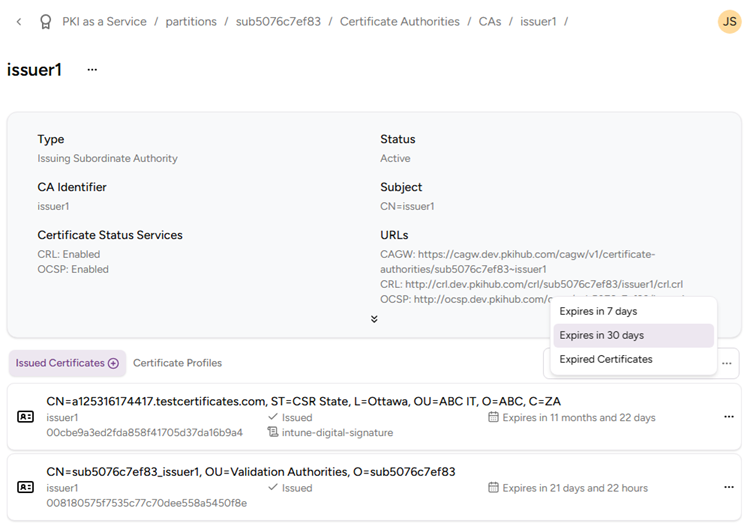Click the PKI as a Service ribbon icon

(45, 21)
